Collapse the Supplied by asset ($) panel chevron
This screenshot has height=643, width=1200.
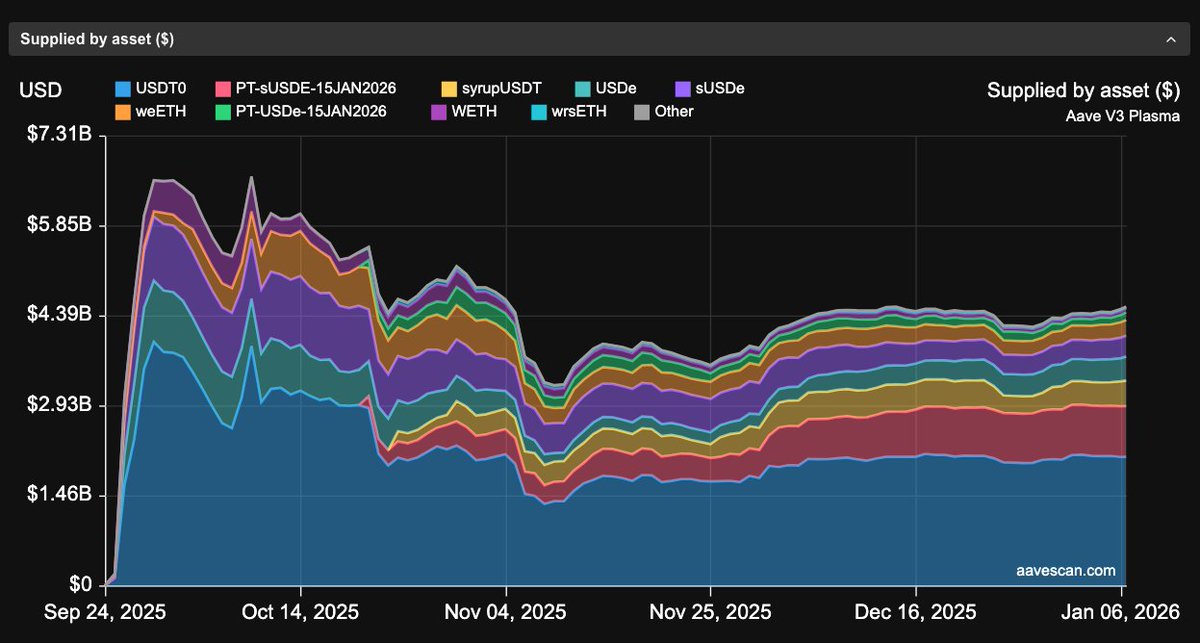pyautogui.click(x=1170, y=39)
